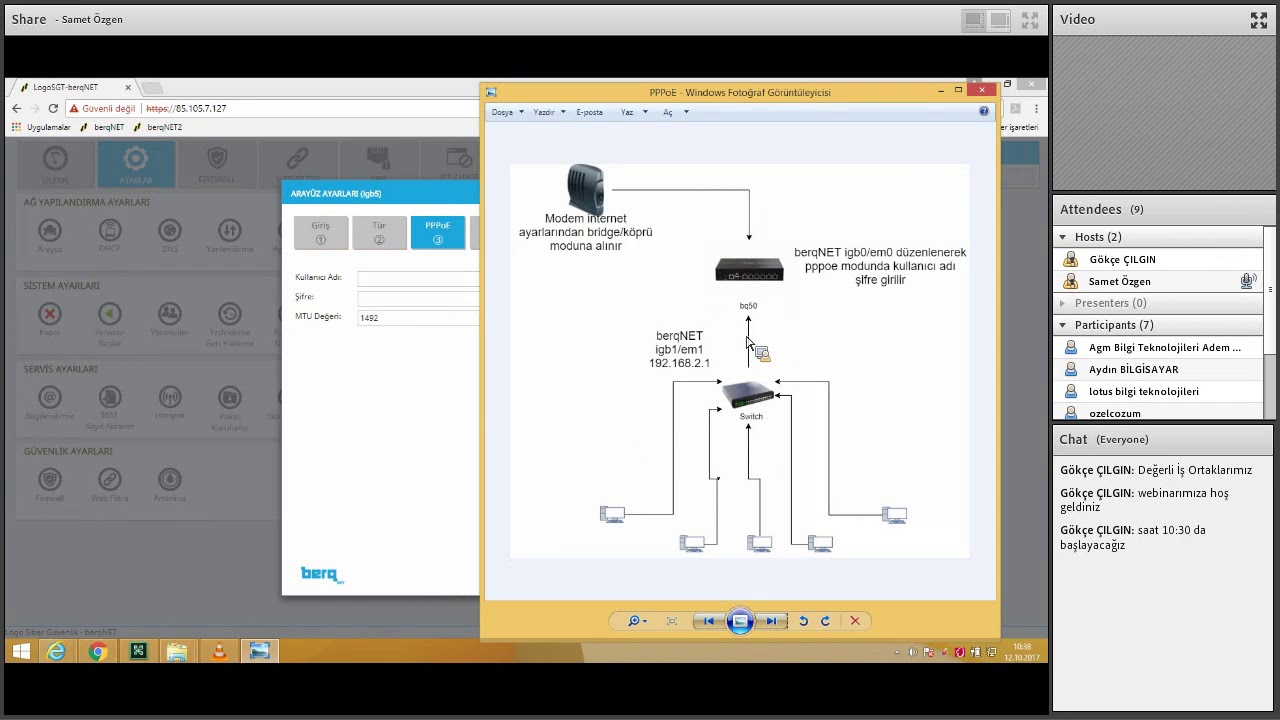The width and height of the screenshot is (1280, 720).
Task: Toggle full screen for Share pod
Action: coord(1029,20)
